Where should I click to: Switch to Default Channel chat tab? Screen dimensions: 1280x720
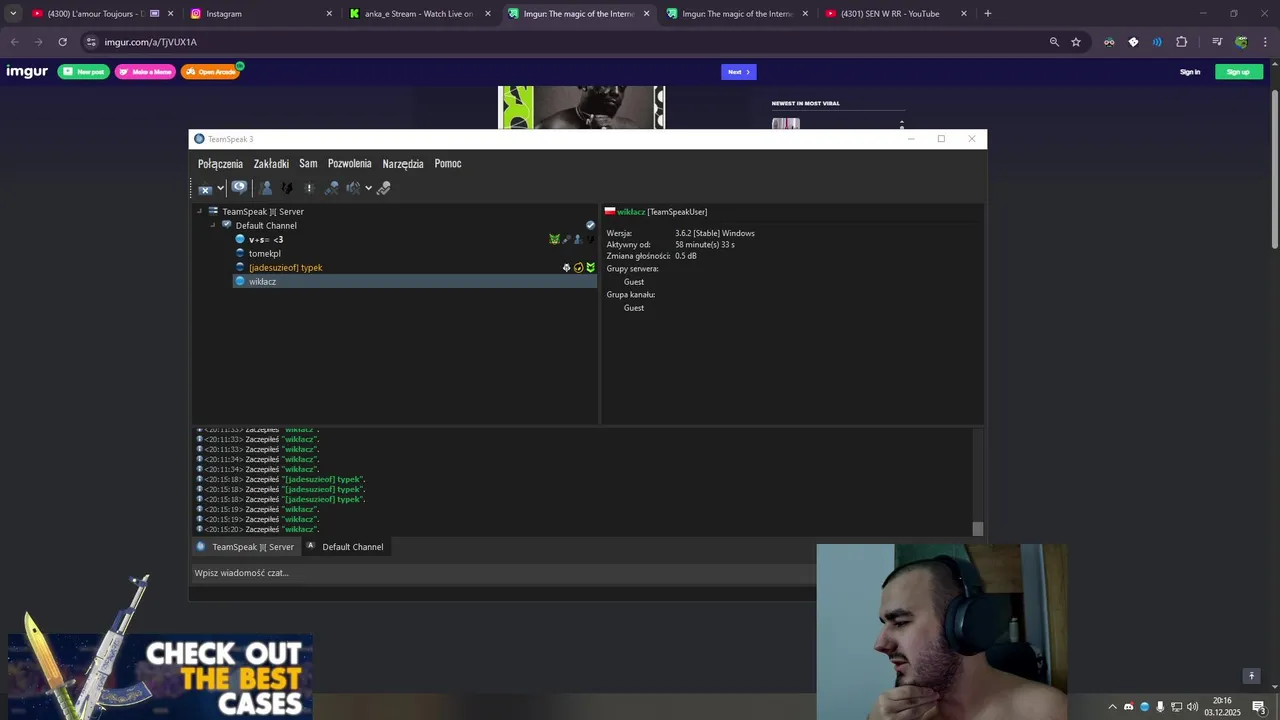tap(345, 547)
